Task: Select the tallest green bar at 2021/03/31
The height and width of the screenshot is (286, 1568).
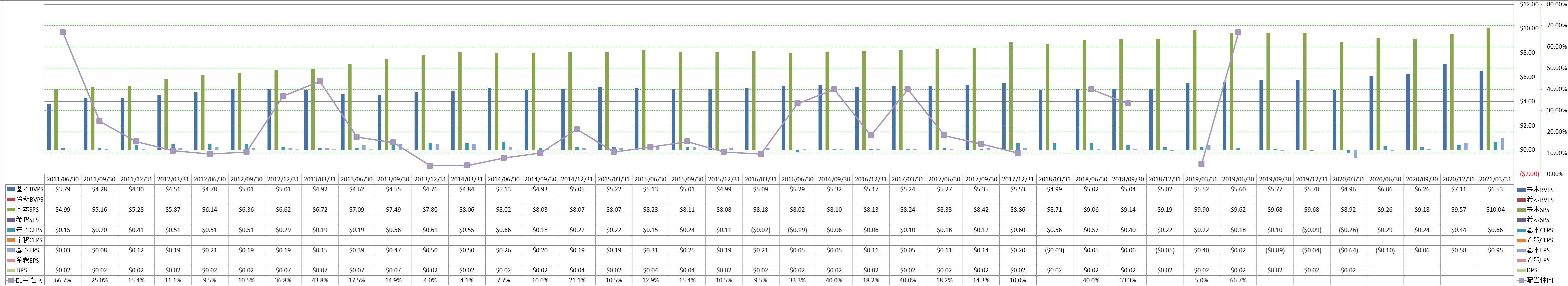Action: [1488, 89]
